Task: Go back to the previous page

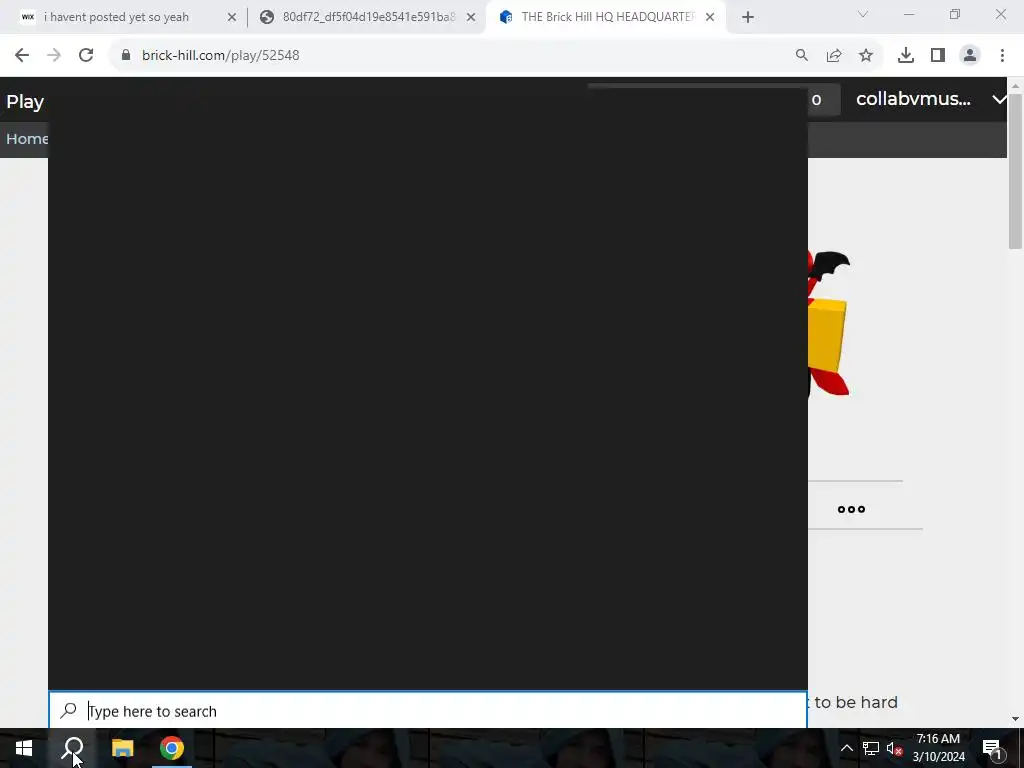Action: (22, 56)
